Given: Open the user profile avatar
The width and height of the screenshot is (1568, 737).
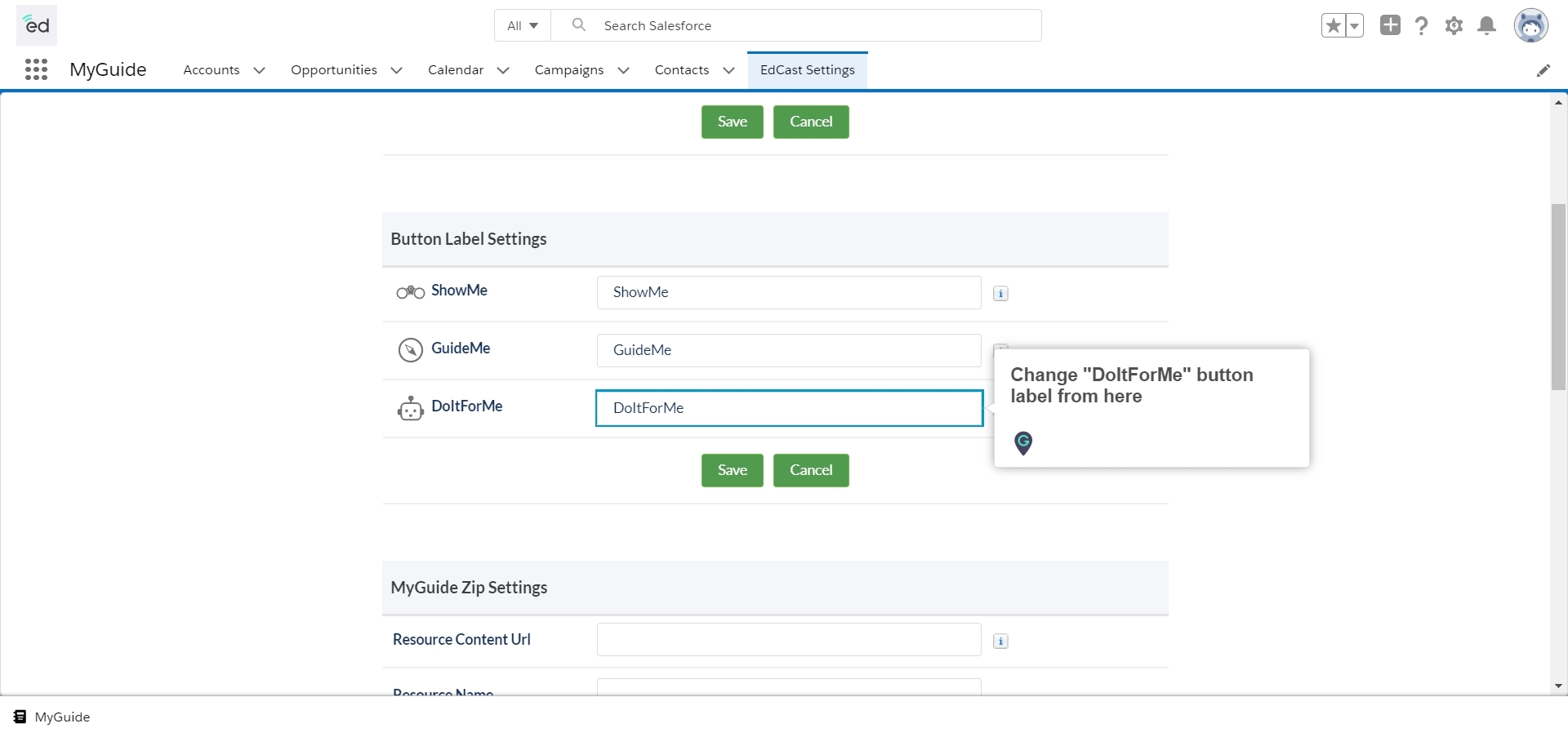Looking at the screenshot, I should click(1531, 26).
